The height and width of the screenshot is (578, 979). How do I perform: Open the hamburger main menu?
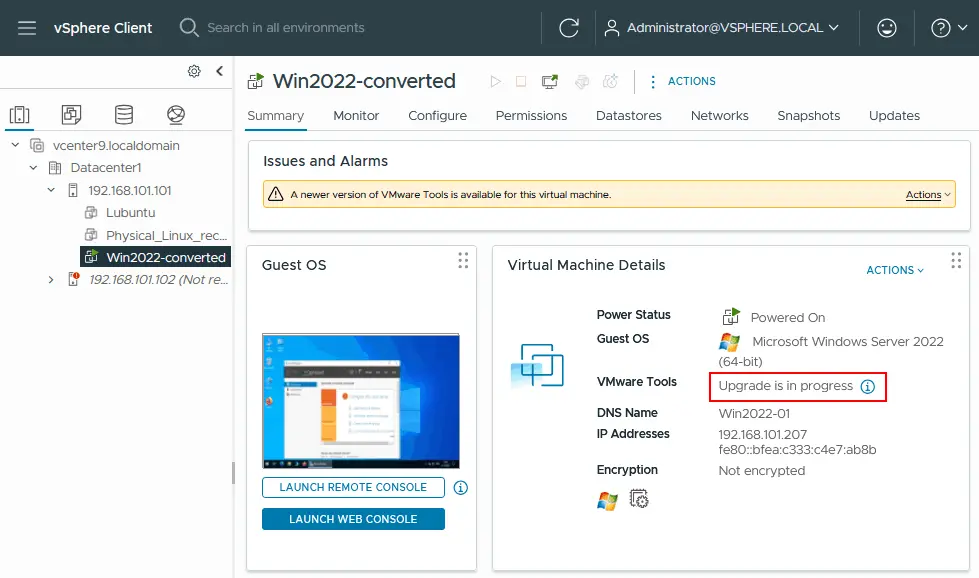click(x=27, y=28)
